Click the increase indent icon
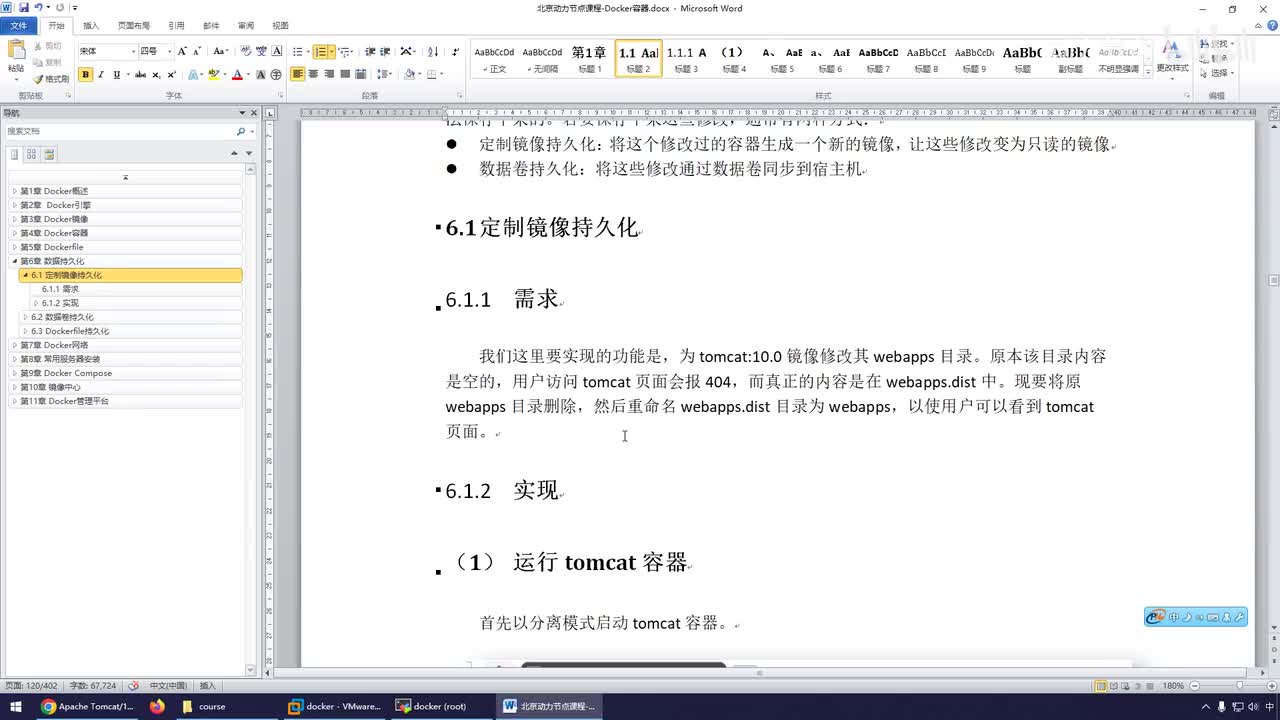This screenshot has width=1280, height=720. [x=385, y=51]
